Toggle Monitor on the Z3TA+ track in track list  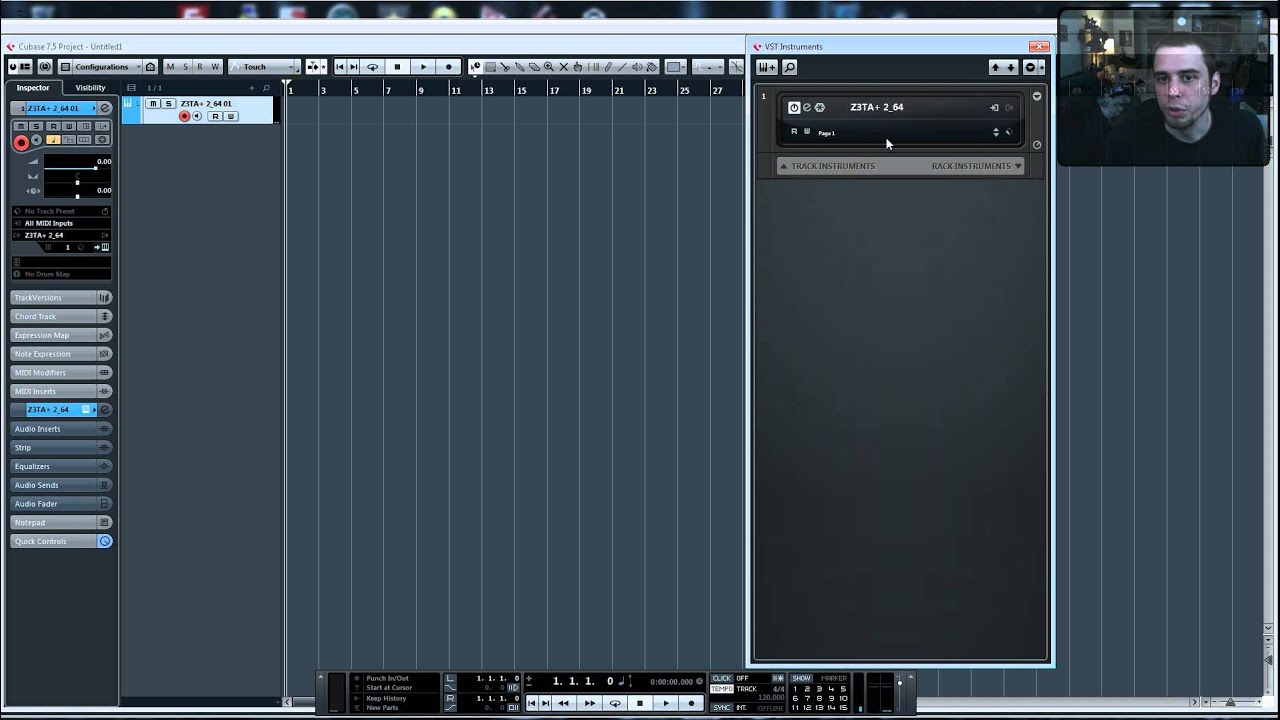(197, 116)
